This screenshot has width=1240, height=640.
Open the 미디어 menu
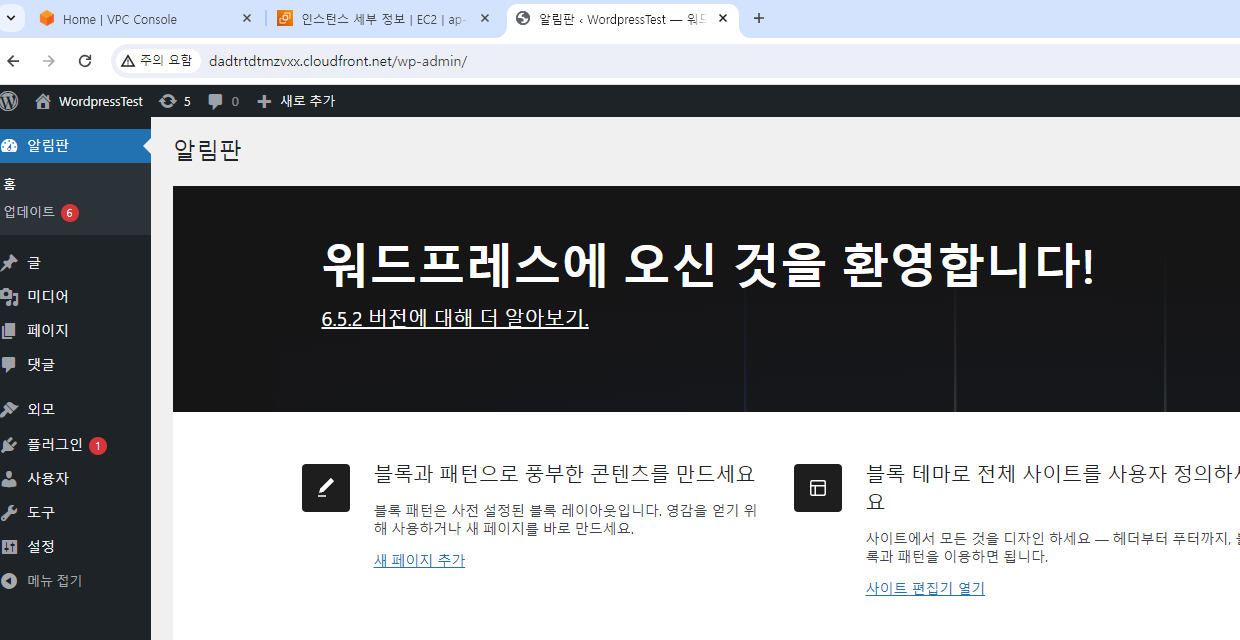click(48, 297)
